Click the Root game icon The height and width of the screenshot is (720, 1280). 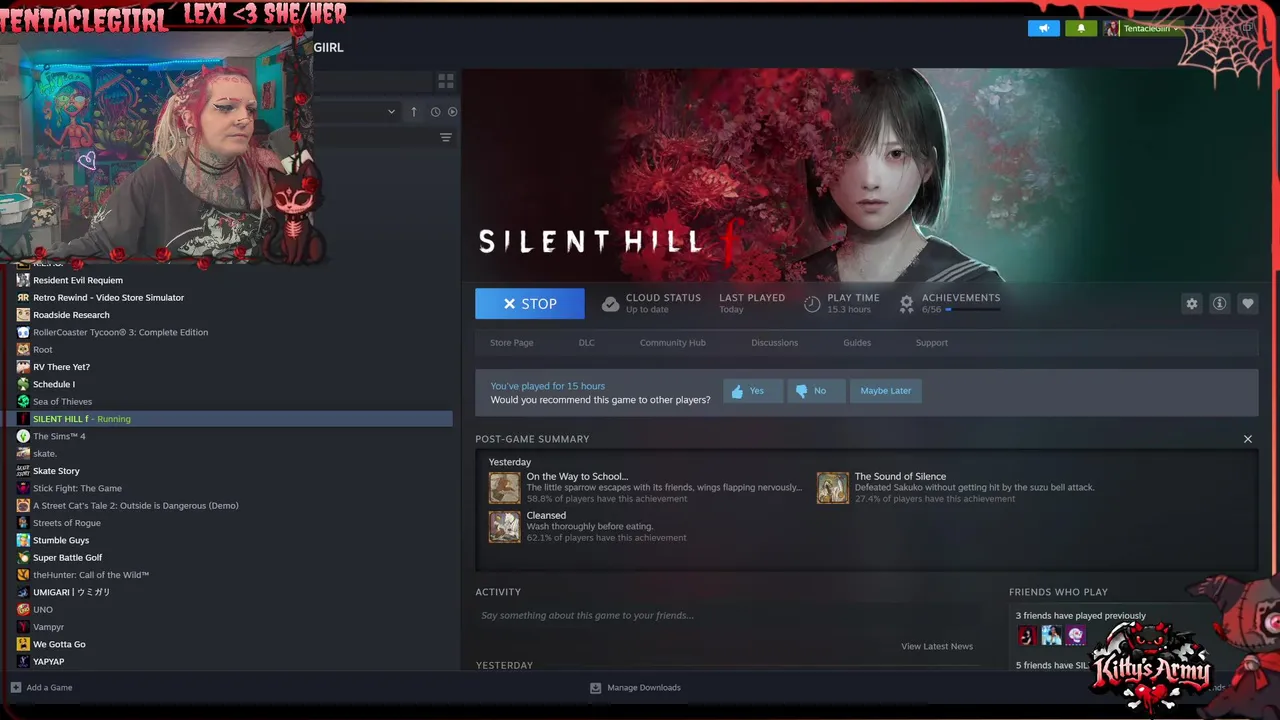point(23,350)
